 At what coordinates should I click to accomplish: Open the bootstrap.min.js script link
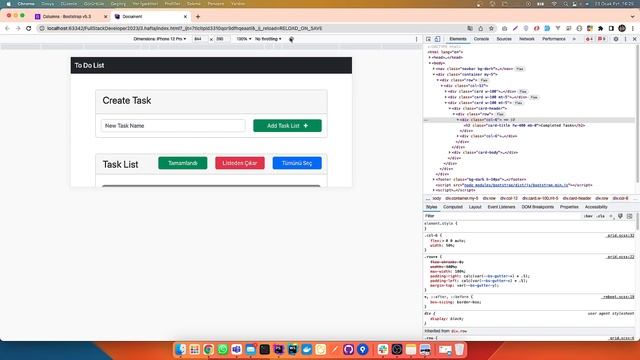[516, 185]
